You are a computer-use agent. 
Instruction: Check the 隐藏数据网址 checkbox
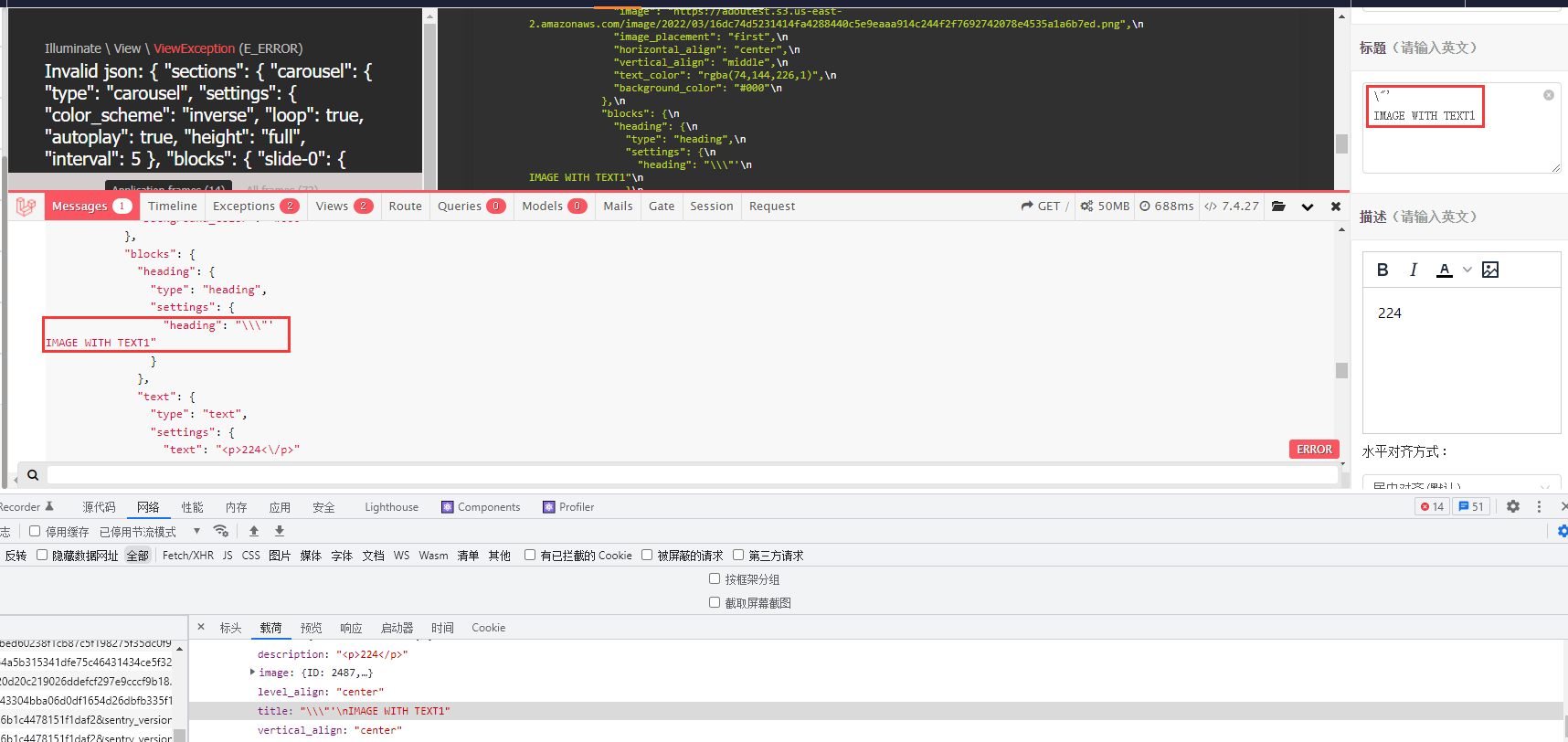pyautogui.click(x=42, y=555)
